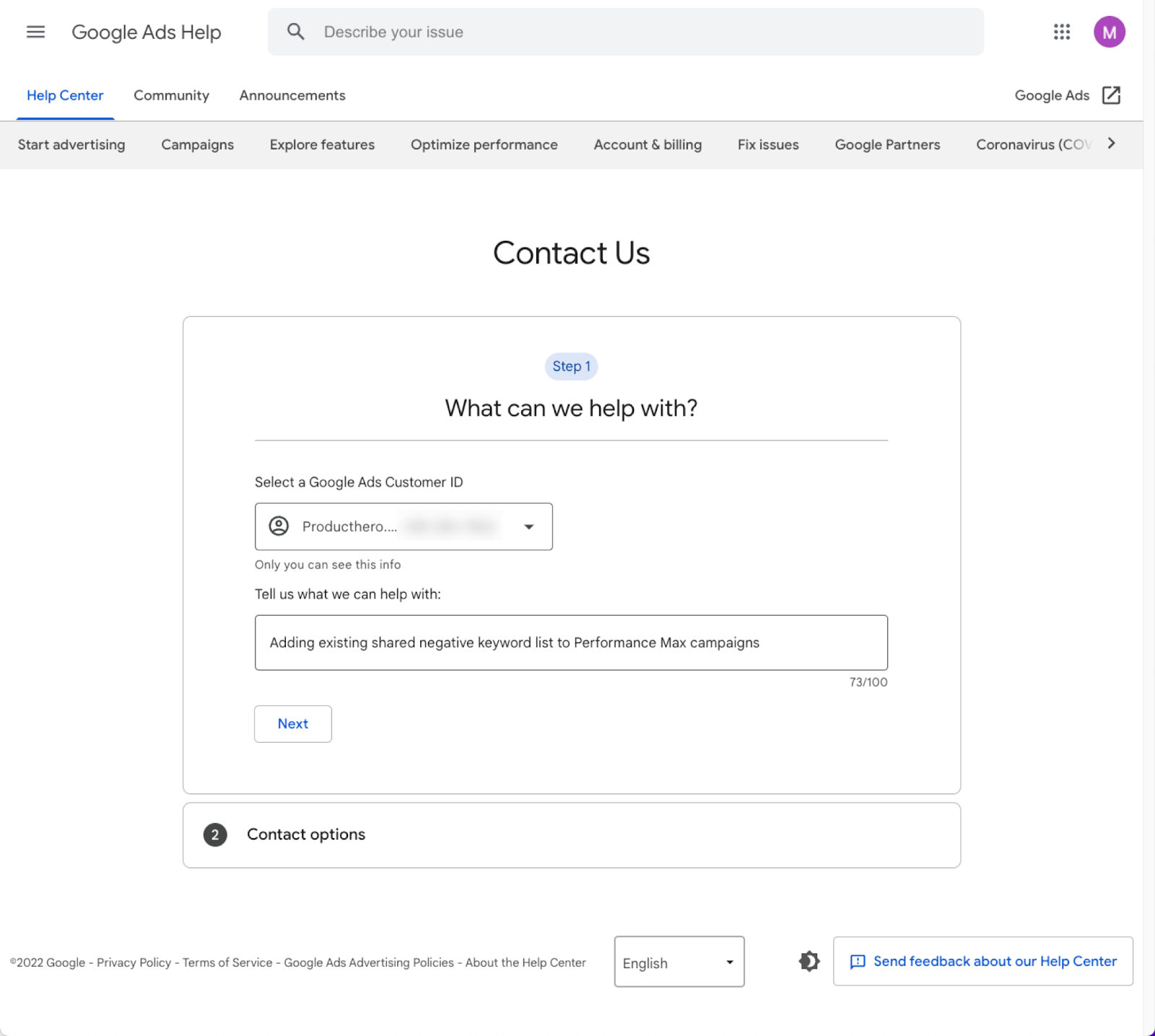Click the Contact Us heading
The height and width of the screenshot is (1036, 1155).
coord(571,253)
